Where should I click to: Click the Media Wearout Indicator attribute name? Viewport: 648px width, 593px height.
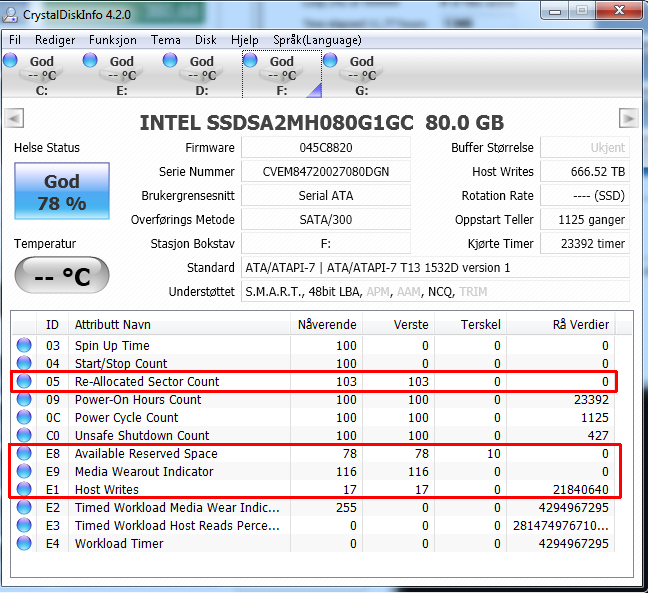click(144, 472)
